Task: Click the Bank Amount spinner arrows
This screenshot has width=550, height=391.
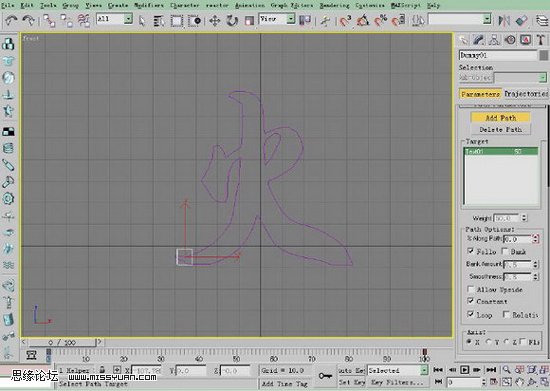Action: 535,264
